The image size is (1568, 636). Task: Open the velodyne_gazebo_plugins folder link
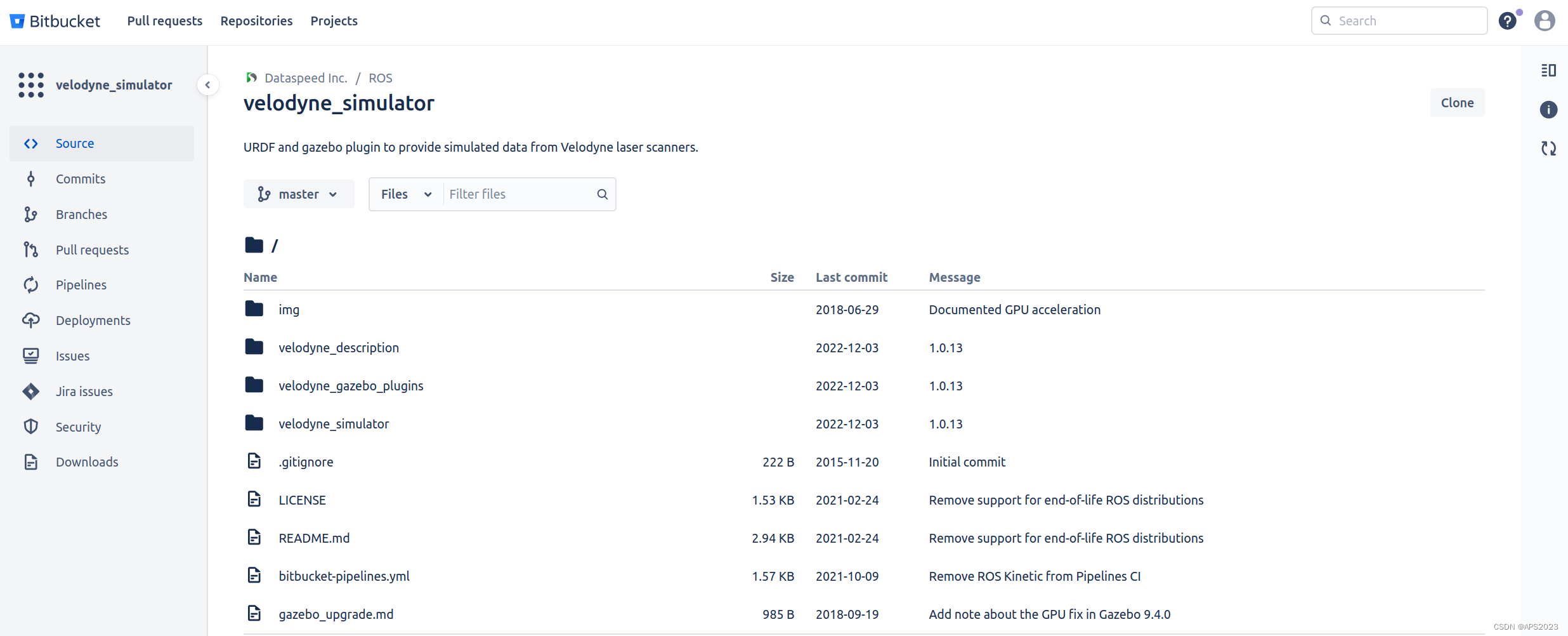[x=351, y=386]
